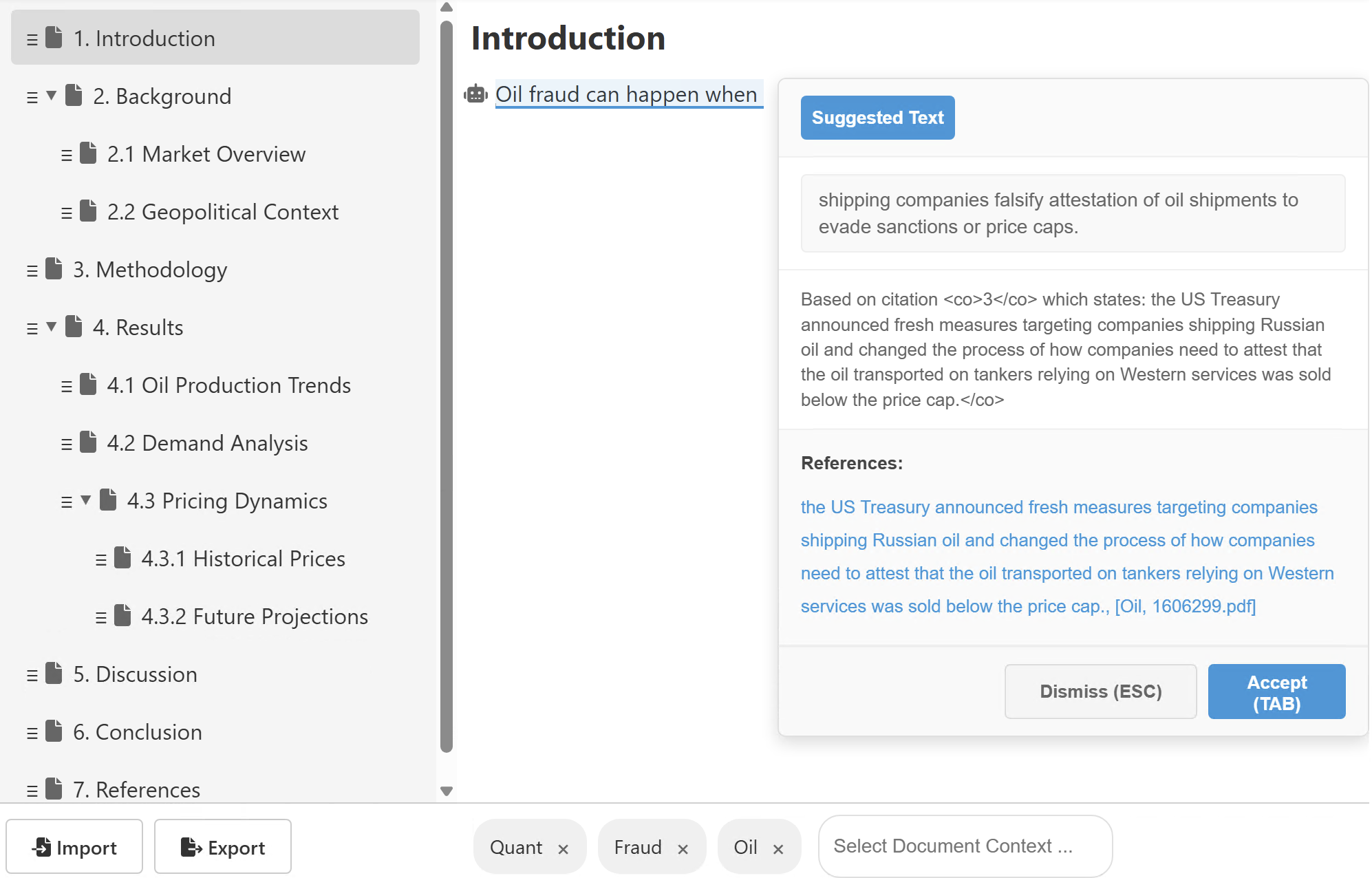The width and height of the screenshot is (1372, 878).
Task: Click the document icon for 3. Methodology
Action: pos(54,269)
